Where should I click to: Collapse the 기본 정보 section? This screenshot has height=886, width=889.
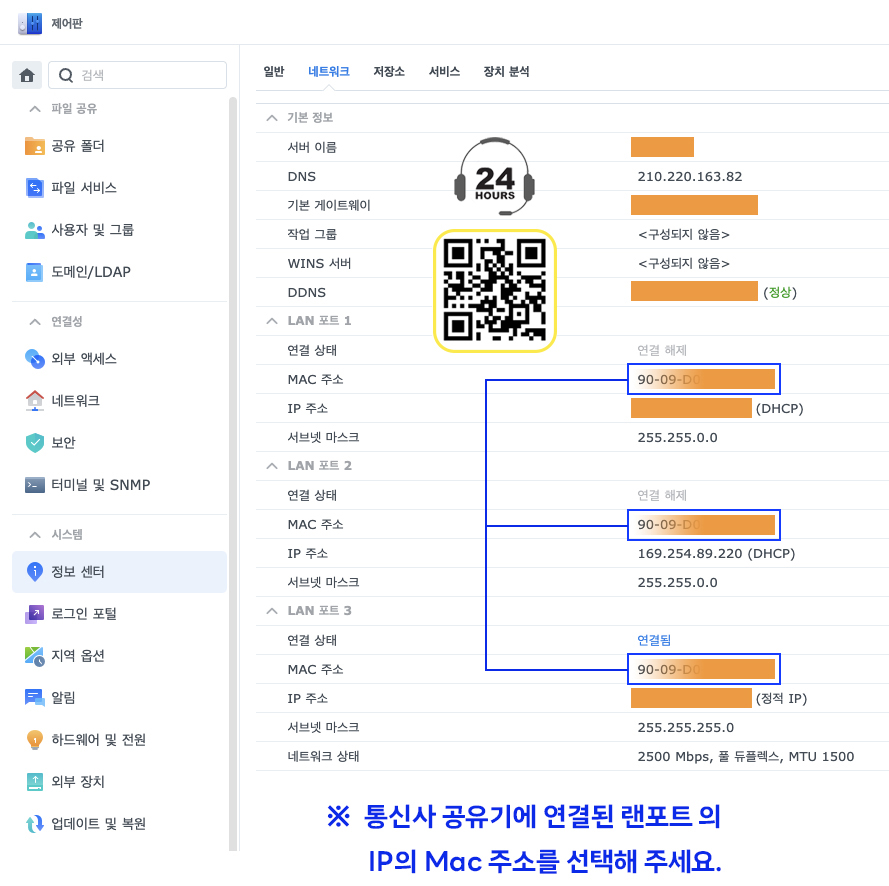coord(272,118)
